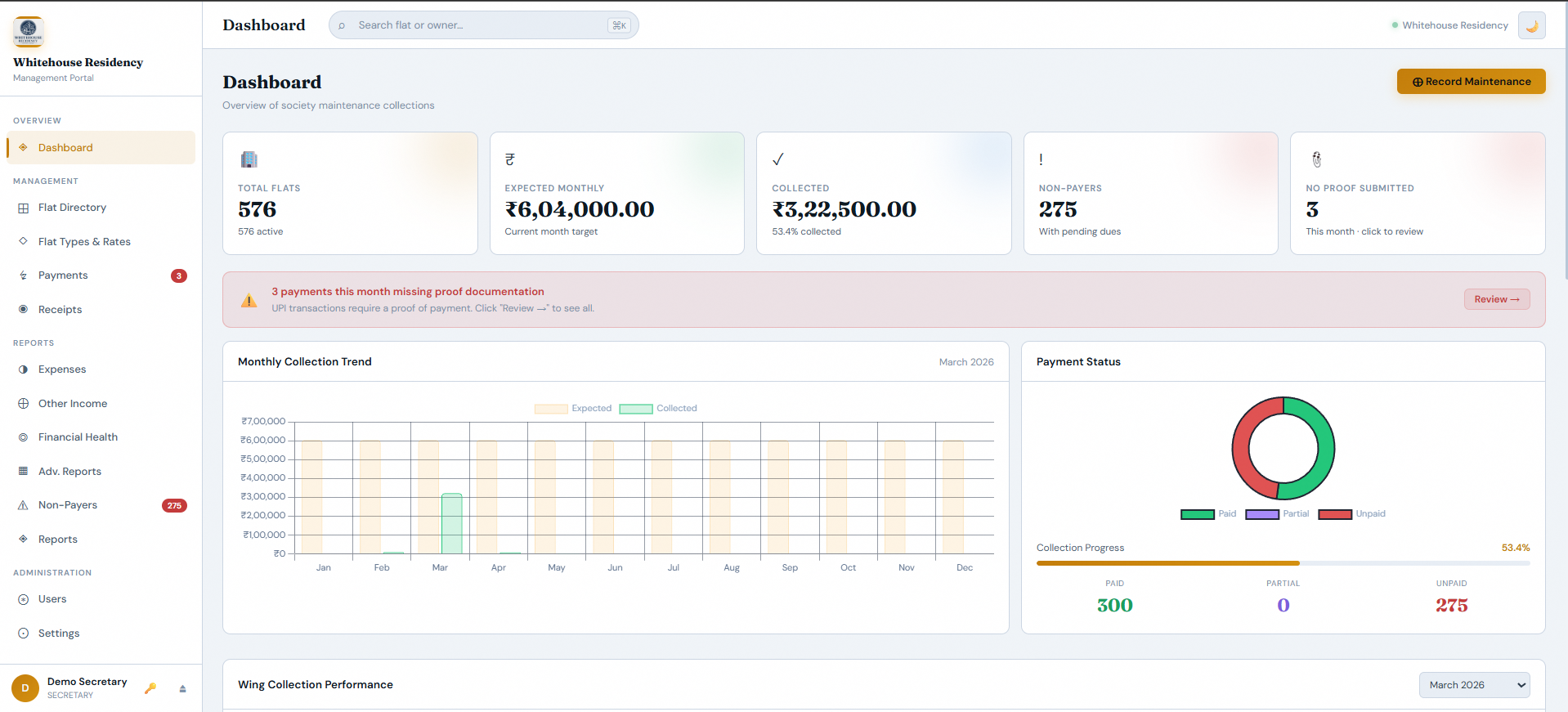Toggle the Collected series in the chart legend
1568x712 pixels.
click(x=658, y=409)
